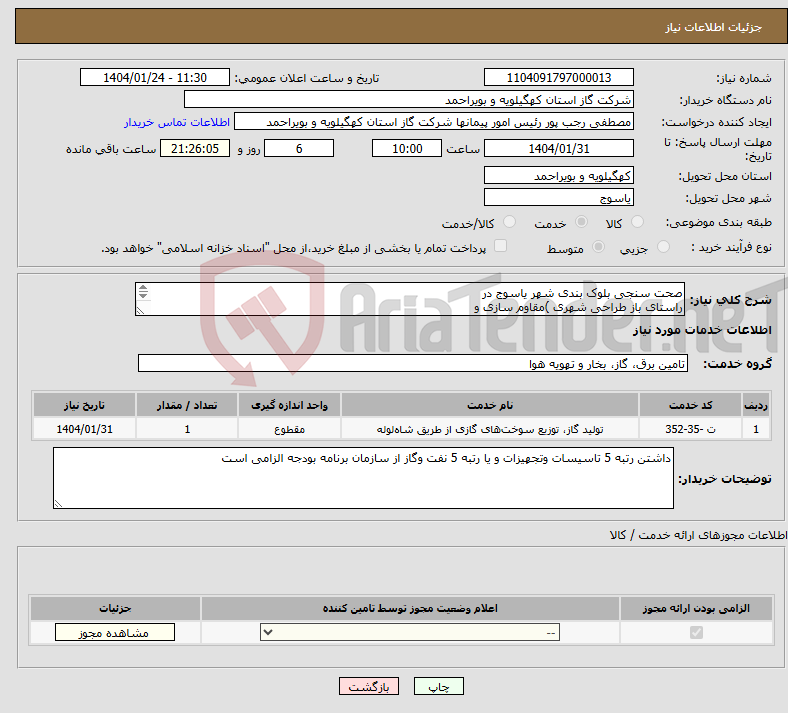
Task: Select the کالا radio button
Action: click(x=637, y=222)
